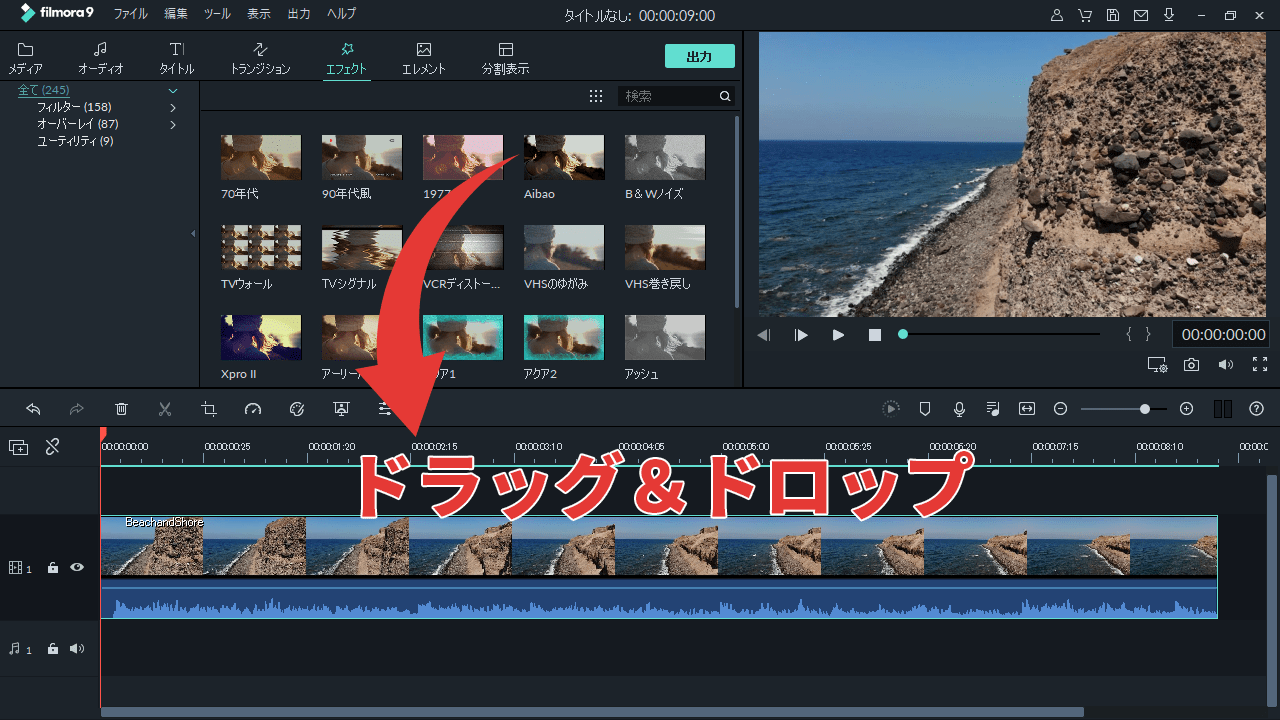Expand the フィルター category arrow

(173, 107)
